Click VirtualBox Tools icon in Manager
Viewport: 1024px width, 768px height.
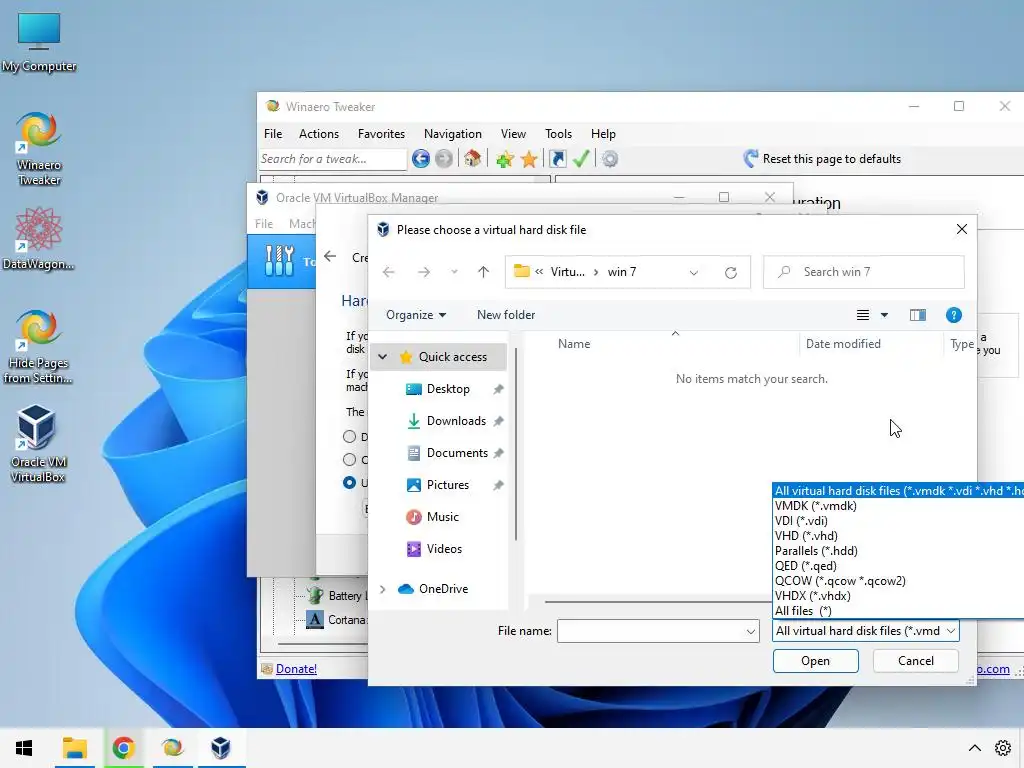[x=280, y=261]
